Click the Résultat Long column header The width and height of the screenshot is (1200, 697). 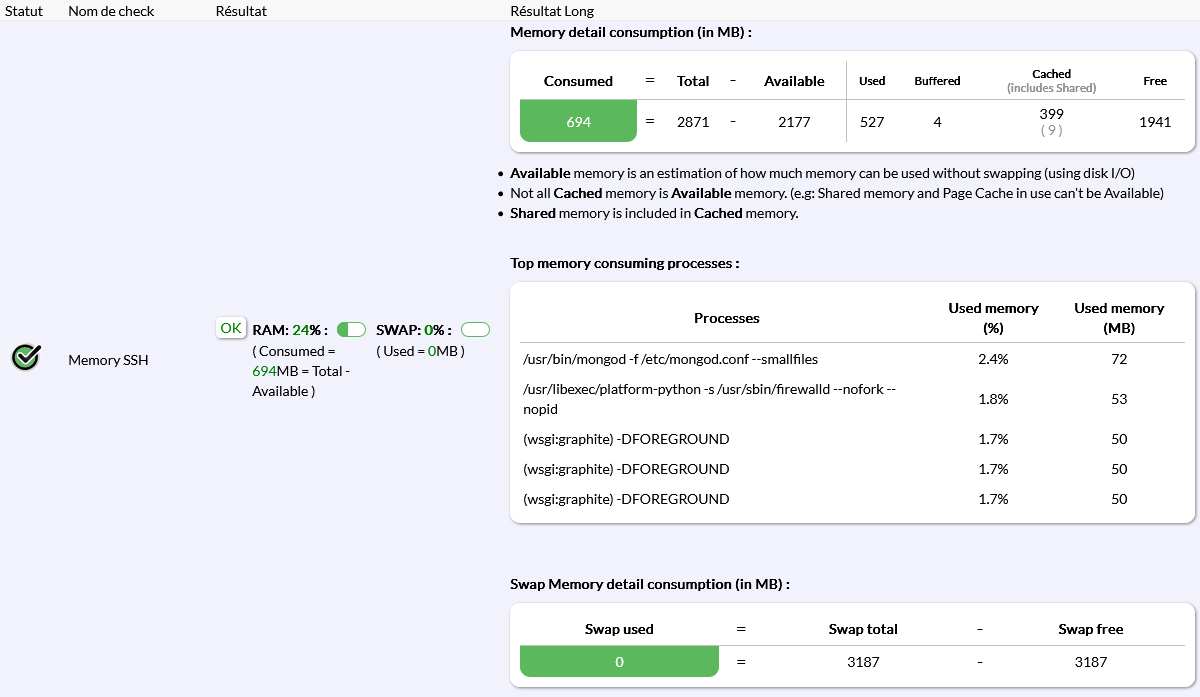click(552, 11)
